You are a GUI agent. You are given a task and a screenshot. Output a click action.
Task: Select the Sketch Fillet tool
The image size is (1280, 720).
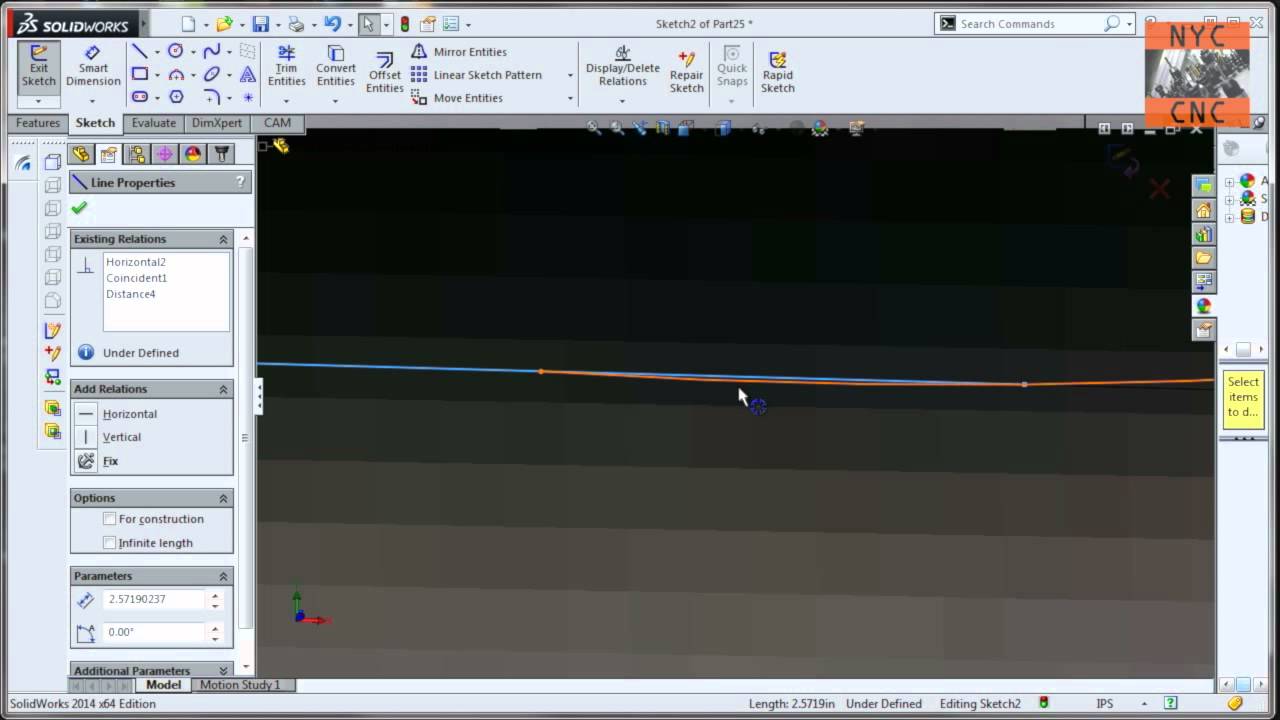point(212,97)
